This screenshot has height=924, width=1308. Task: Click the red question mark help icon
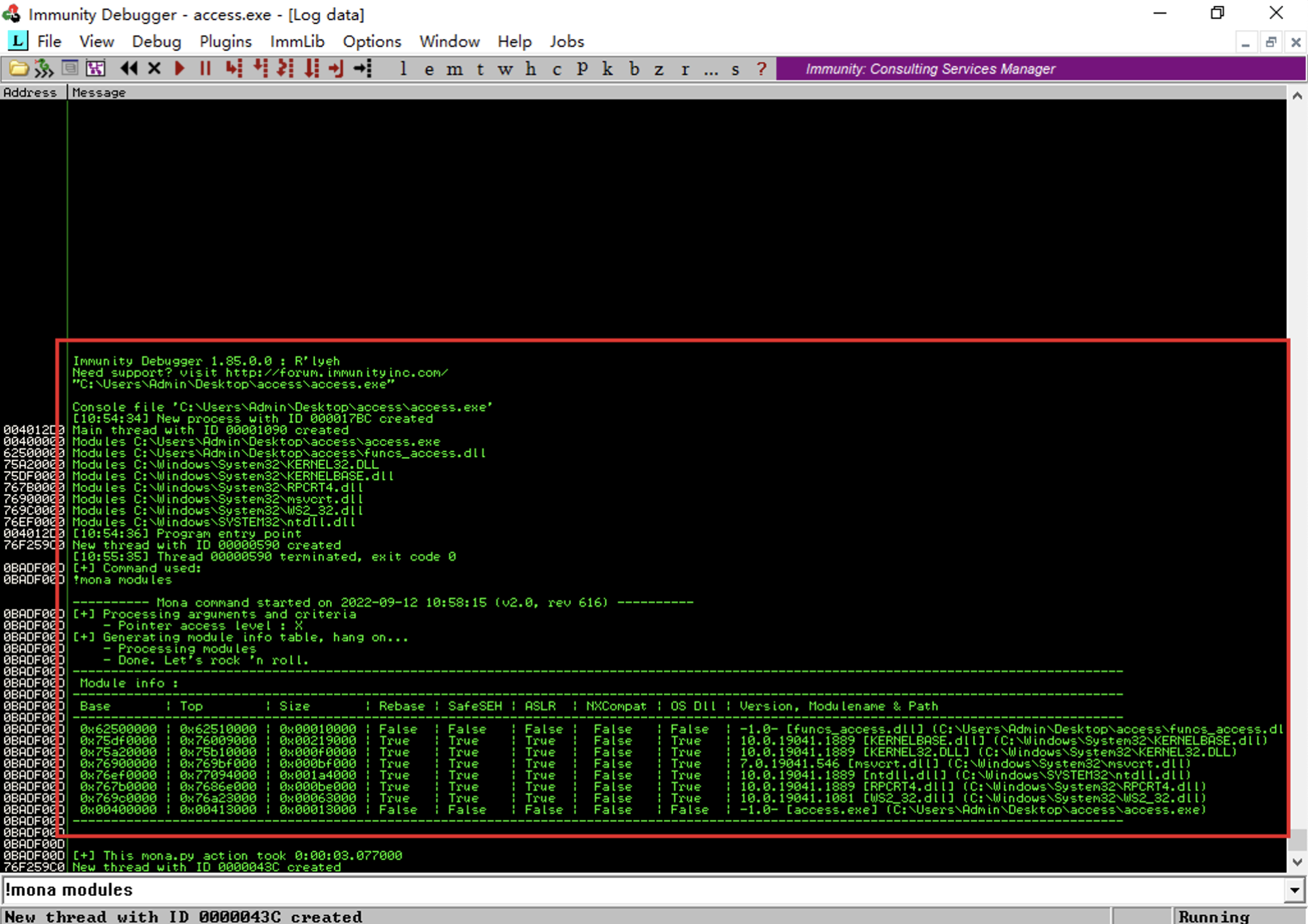(x=761, y=69)
